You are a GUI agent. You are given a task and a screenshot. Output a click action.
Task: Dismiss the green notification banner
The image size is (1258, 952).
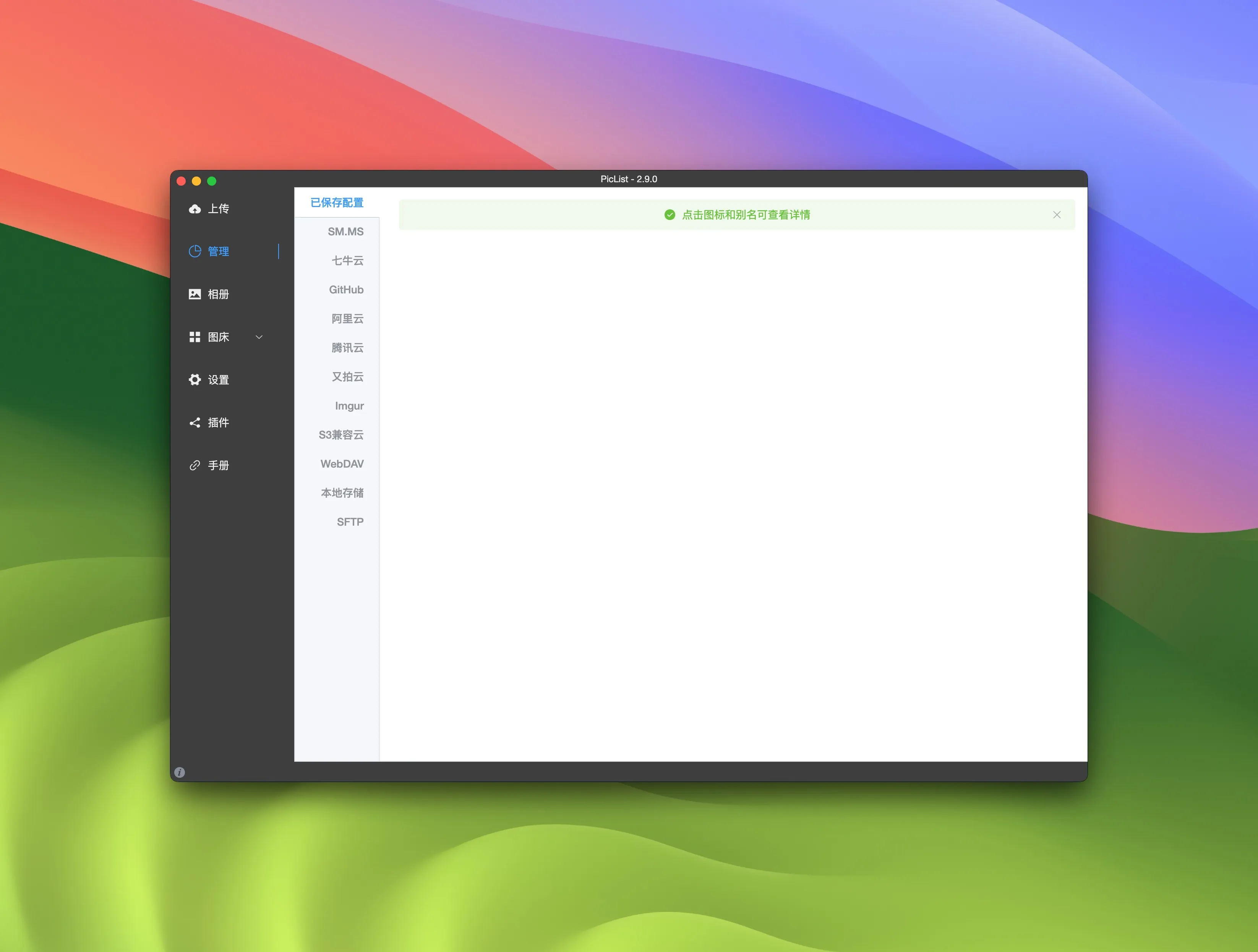click(x=1057, y=214)
